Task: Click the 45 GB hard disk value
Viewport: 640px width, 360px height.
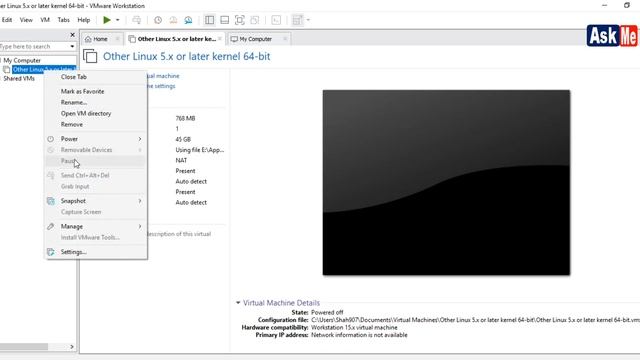Action: 183,140
